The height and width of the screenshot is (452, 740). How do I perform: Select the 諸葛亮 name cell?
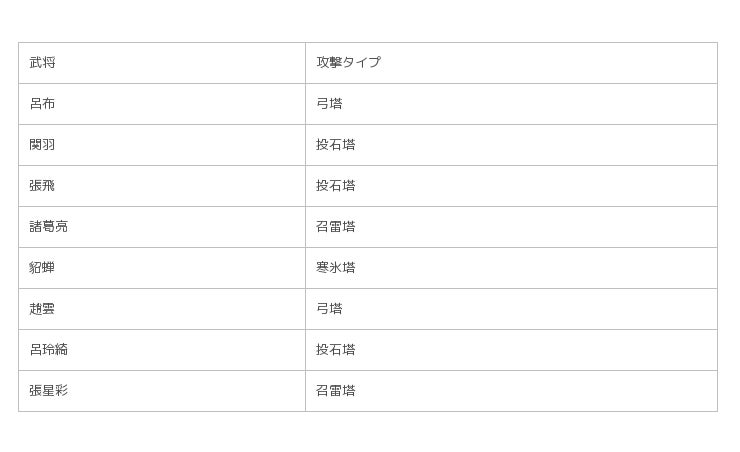pos(162,227)
